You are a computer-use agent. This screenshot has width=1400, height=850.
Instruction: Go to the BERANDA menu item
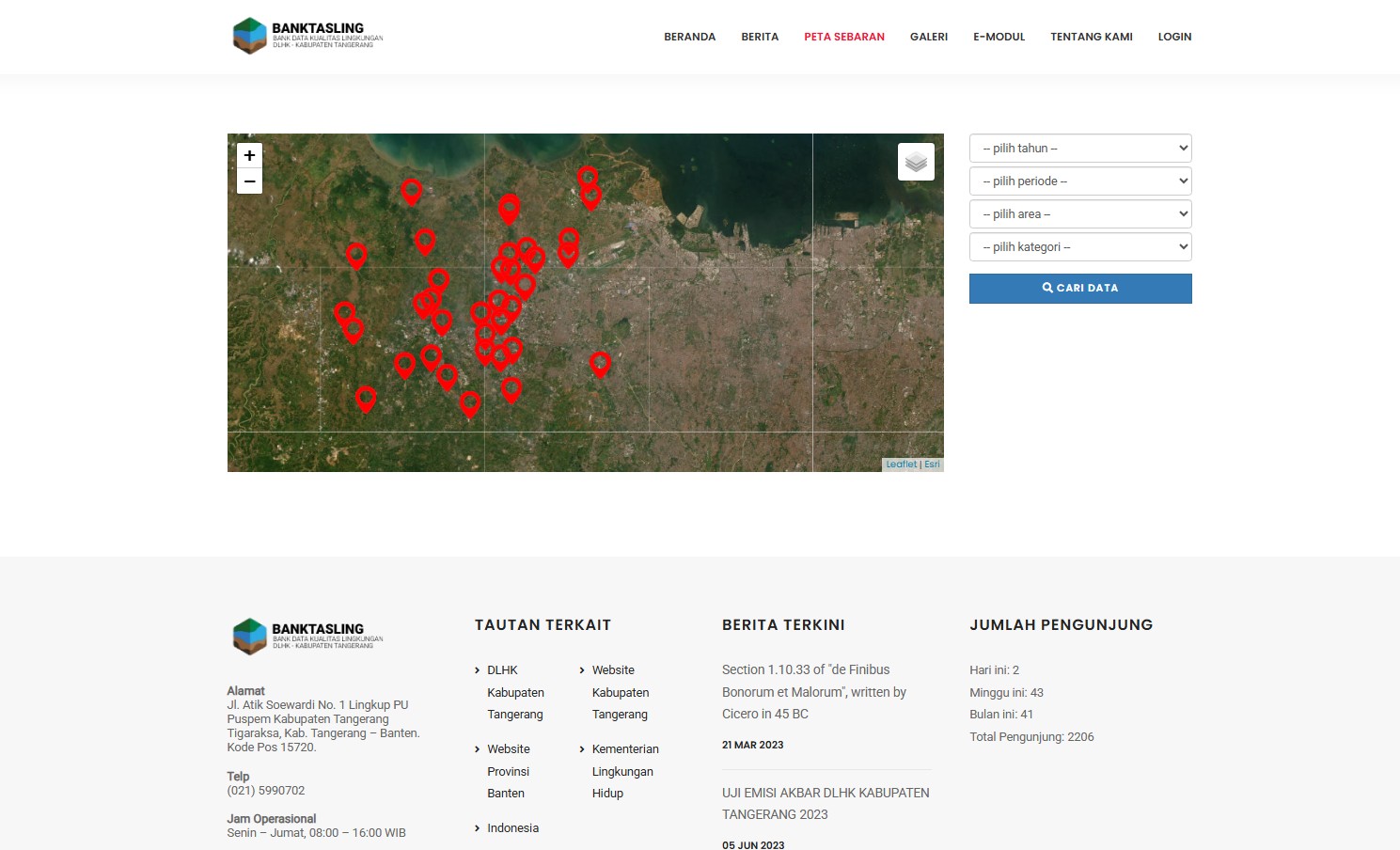tap(689, 37)
